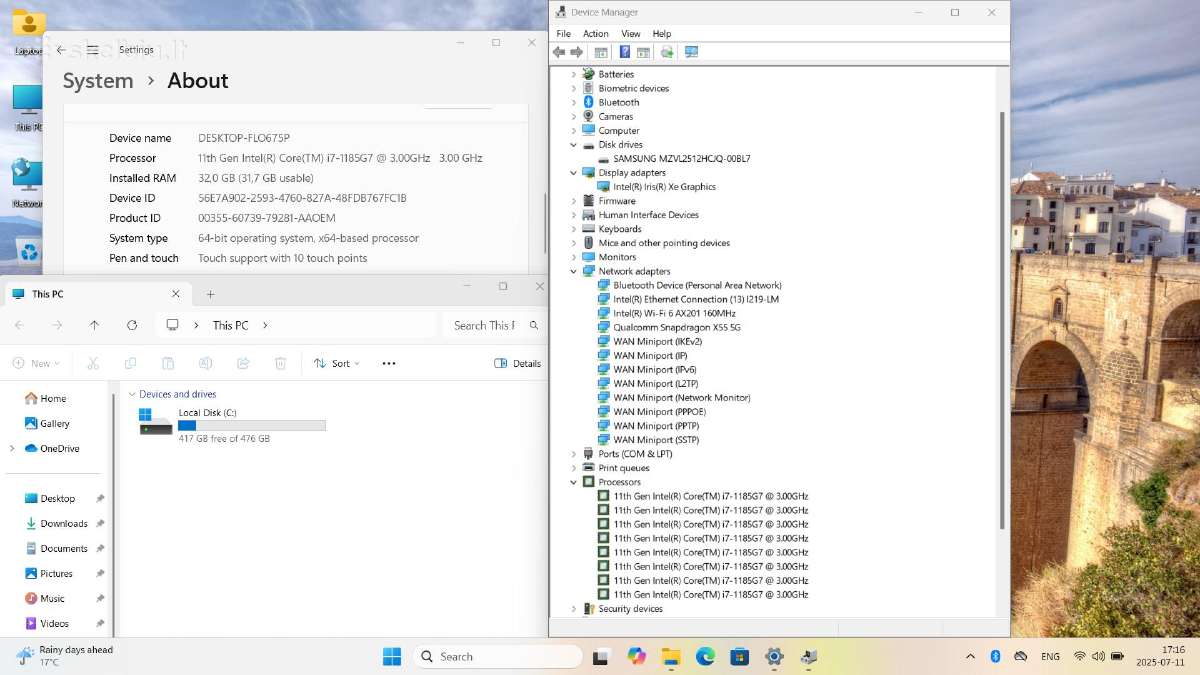The height and width of the screenshot is (675, 1200).
Task: Click Bluetooth icon in the system tray
Action: [x=995, y=656]
